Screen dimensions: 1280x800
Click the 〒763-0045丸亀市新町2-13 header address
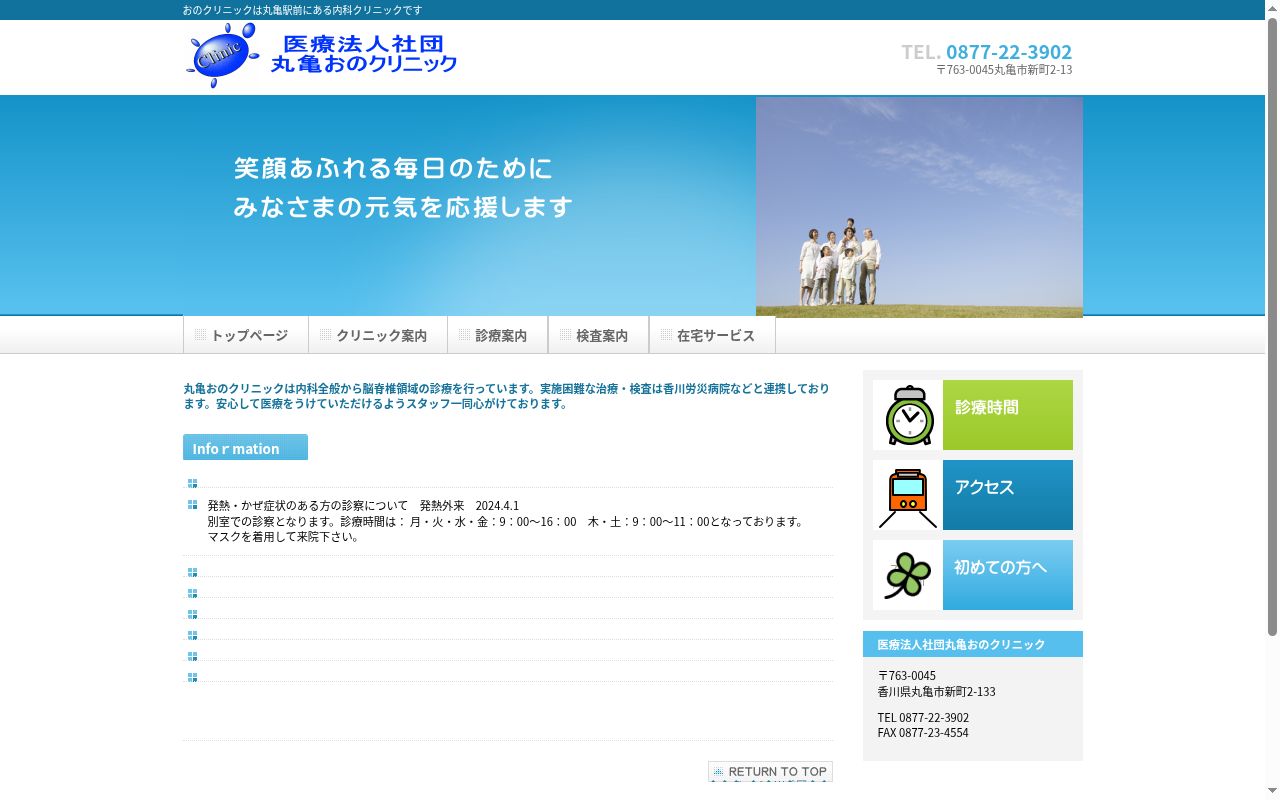(x=1004, y=70)
